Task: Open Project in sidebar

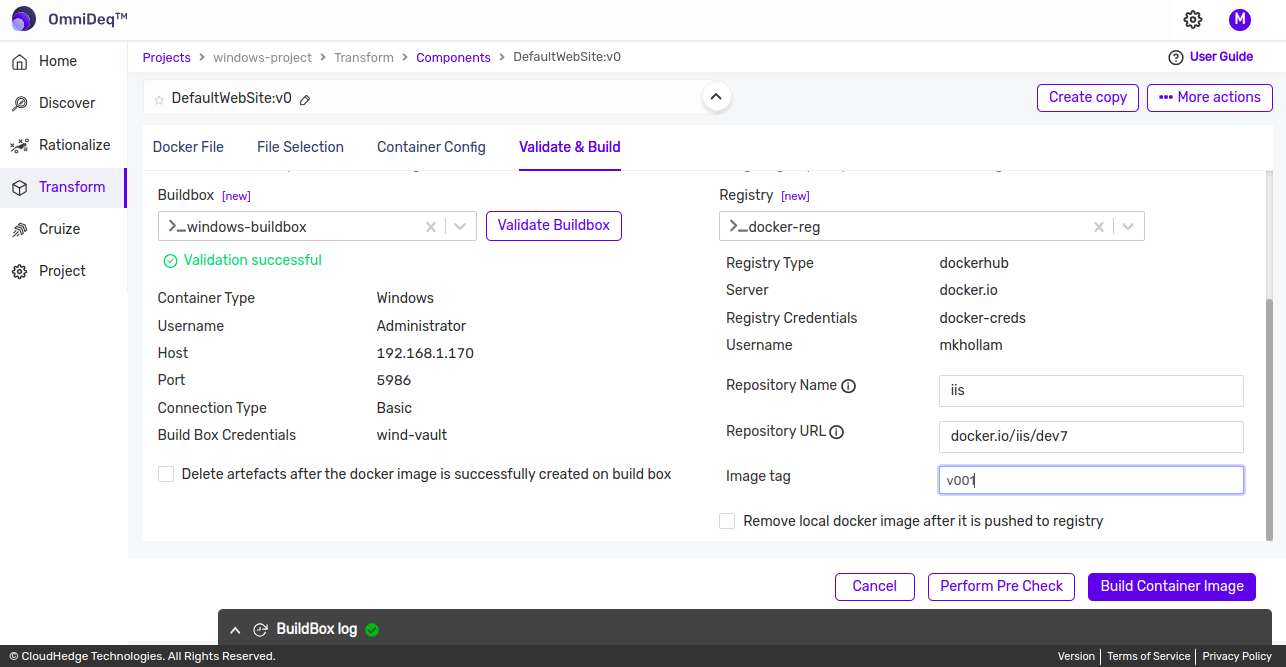Action: pos(62,271)
